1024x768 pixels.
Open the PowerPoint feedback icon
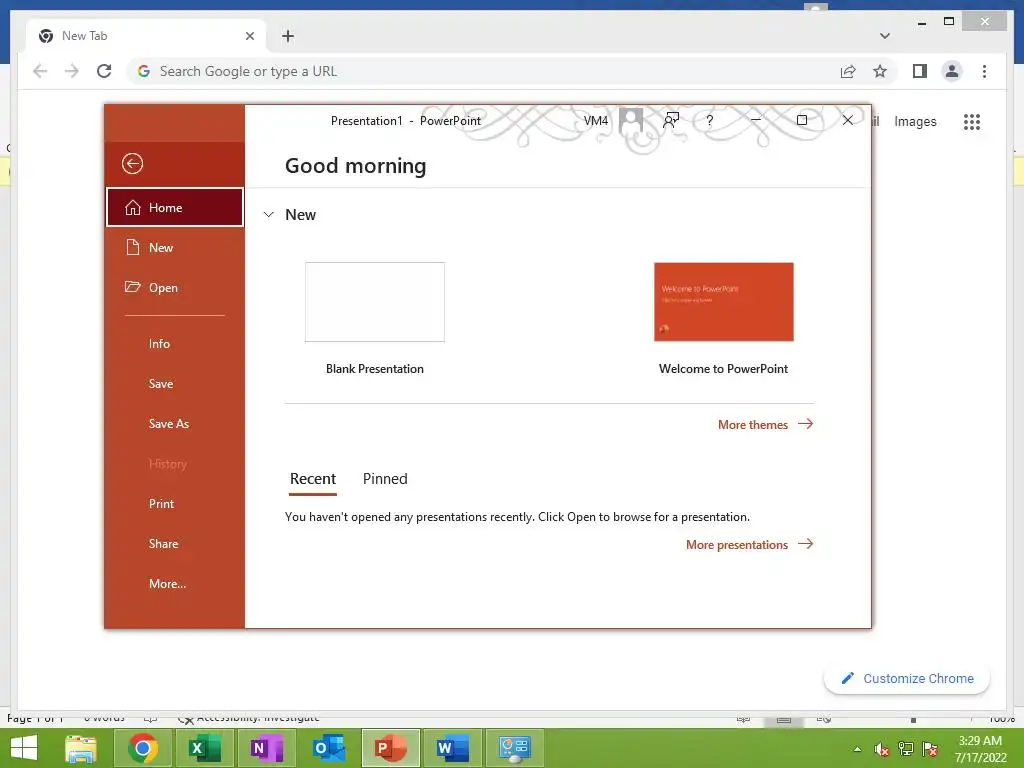(671, 120)
